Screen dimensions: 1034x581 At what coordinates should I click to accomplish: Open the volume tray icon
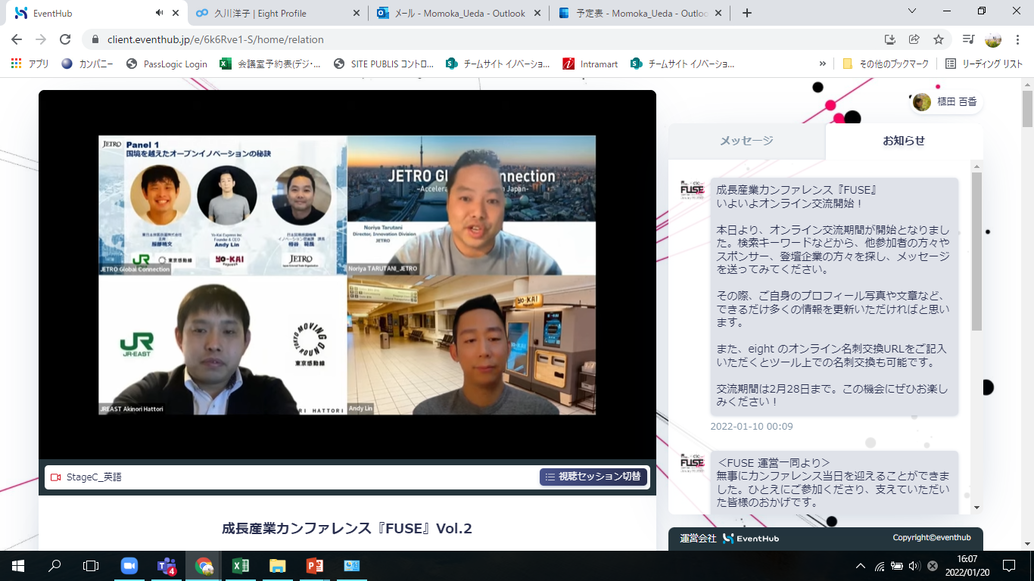pos(914,566)
